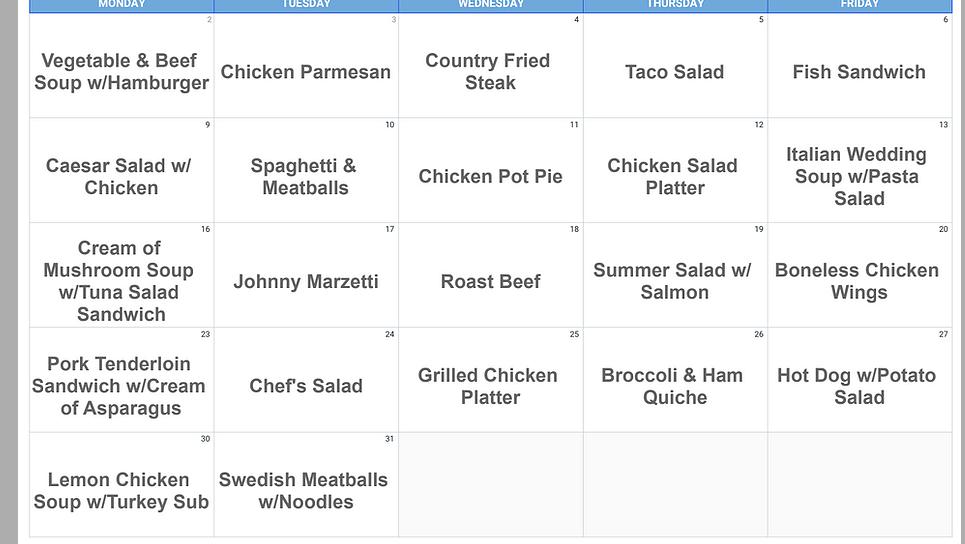Click Italian Wedding Soup w/Pasta Salad
965x544 pixels.
859,177
